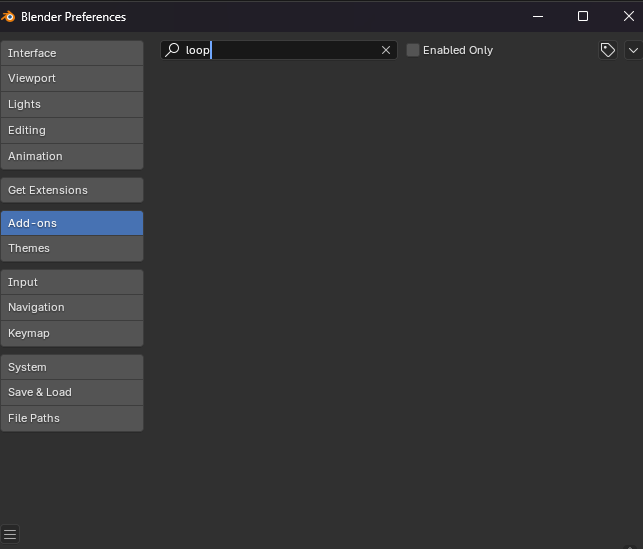This screenshot has height=549, width=643.
Task: Click the magnifier search icon
Action: coord(172,50)
